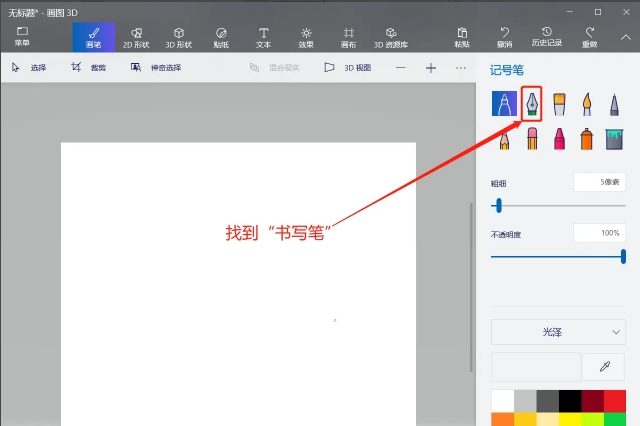Pick the dark red color swatch
The image size is (640, 426).
point(592,401)
